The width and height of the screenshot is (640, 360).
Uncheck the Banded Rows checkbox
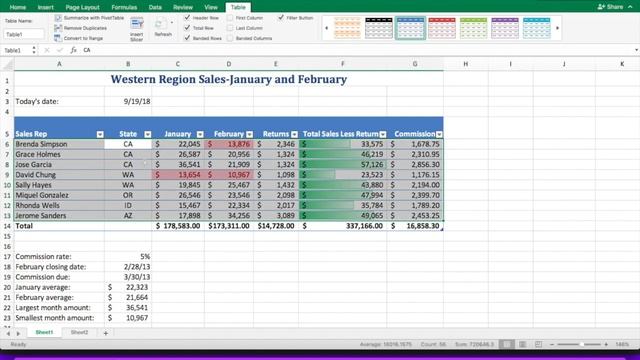point(187,38)
